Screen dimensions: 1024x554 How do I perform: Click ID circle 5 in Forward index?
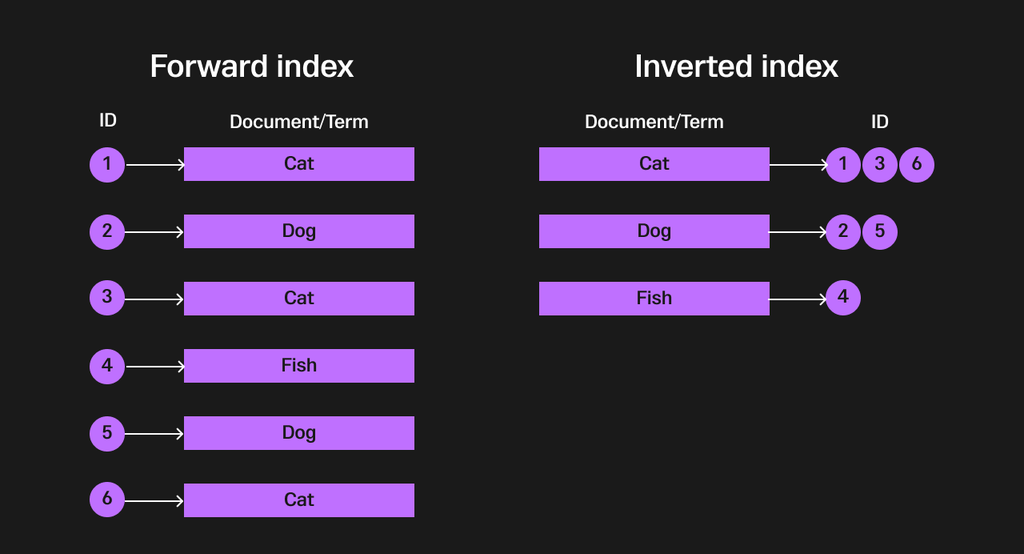107,433
